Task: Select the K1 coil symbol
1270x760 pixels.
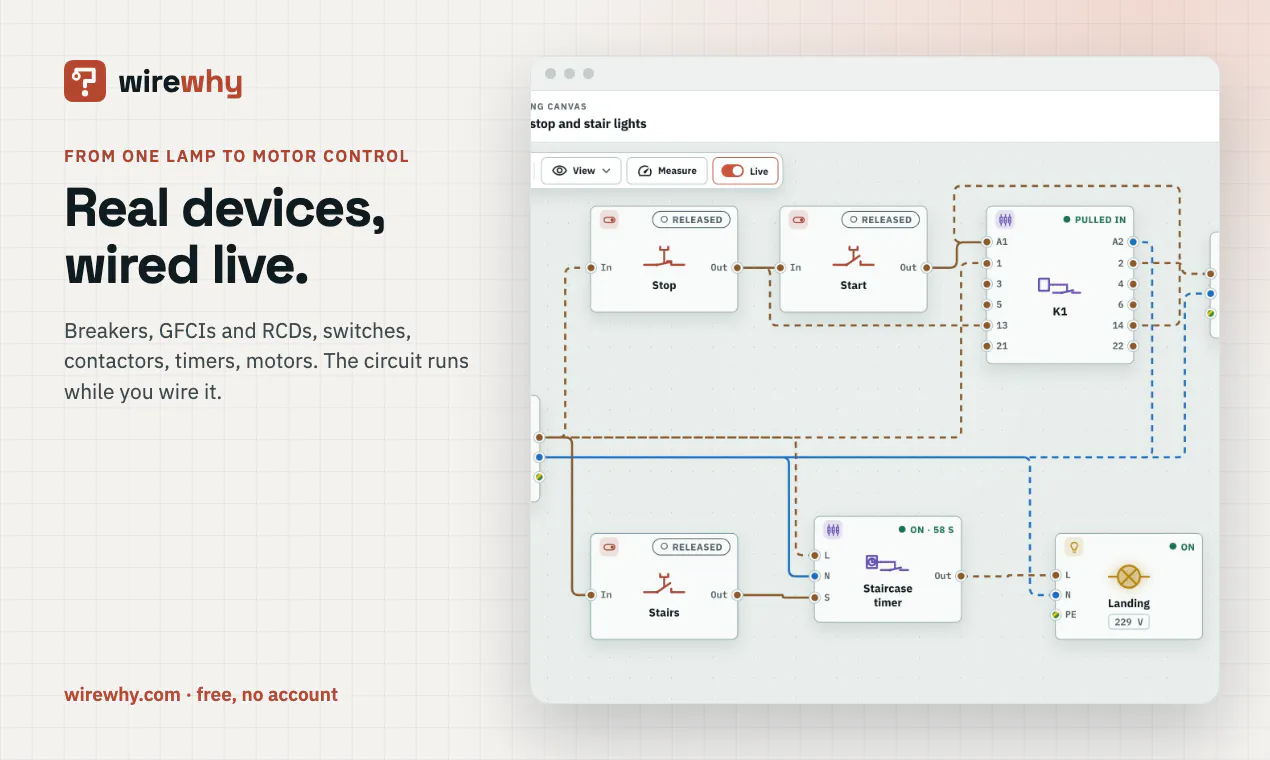Action: (x=1060, y=286)
